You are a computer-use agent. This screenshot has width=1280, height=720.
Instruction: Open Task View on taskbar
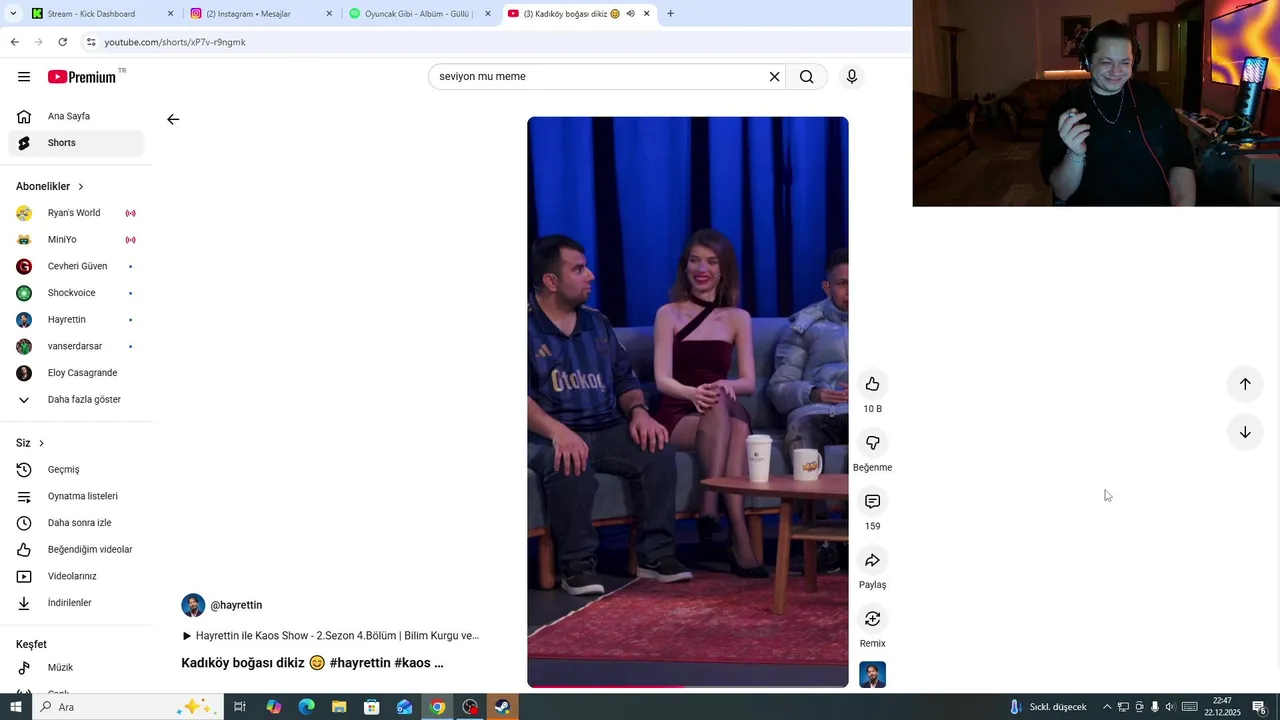click(240, 707)
